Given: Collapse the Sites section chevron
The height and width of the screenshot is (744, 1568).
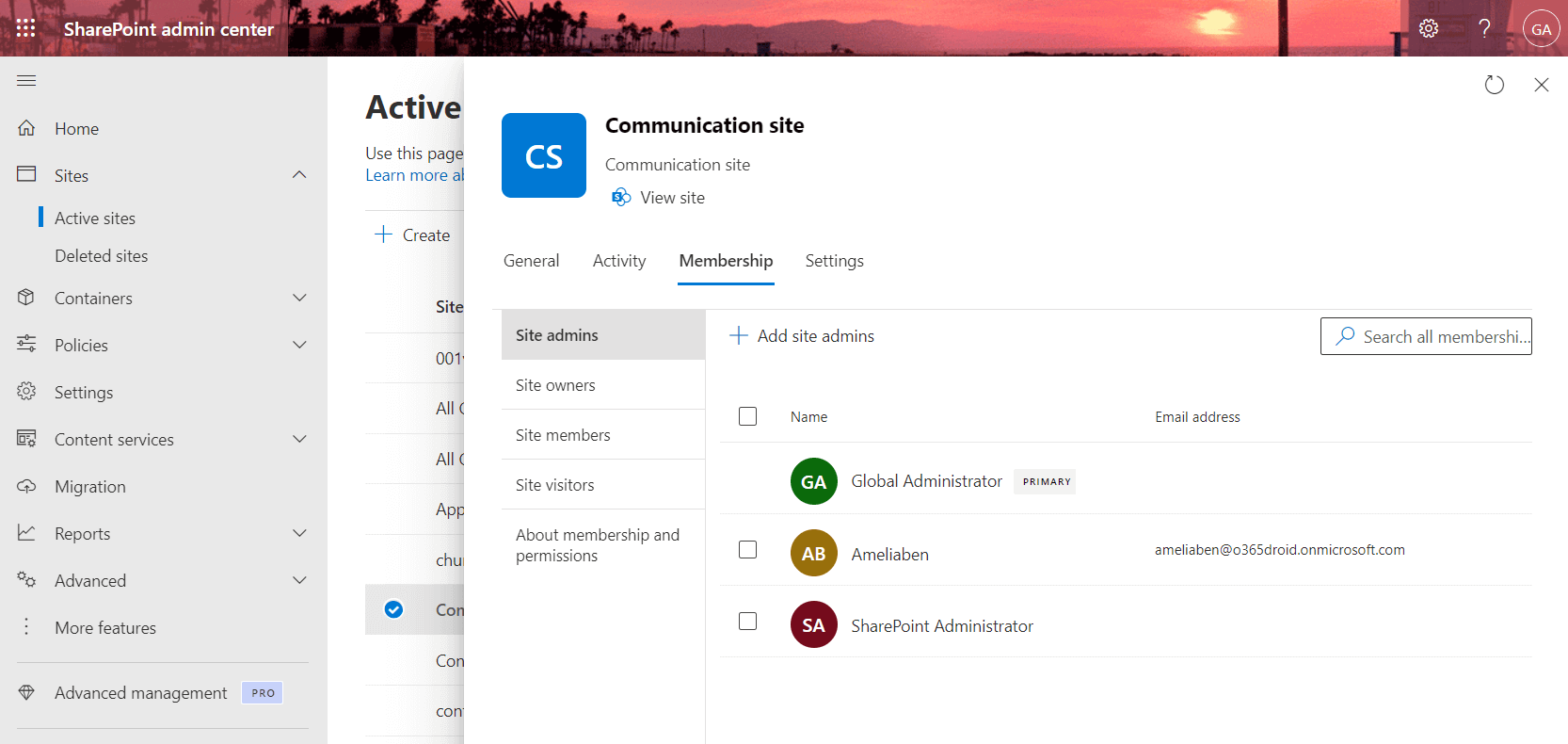Looking at the screenshot, I should 299,175.
